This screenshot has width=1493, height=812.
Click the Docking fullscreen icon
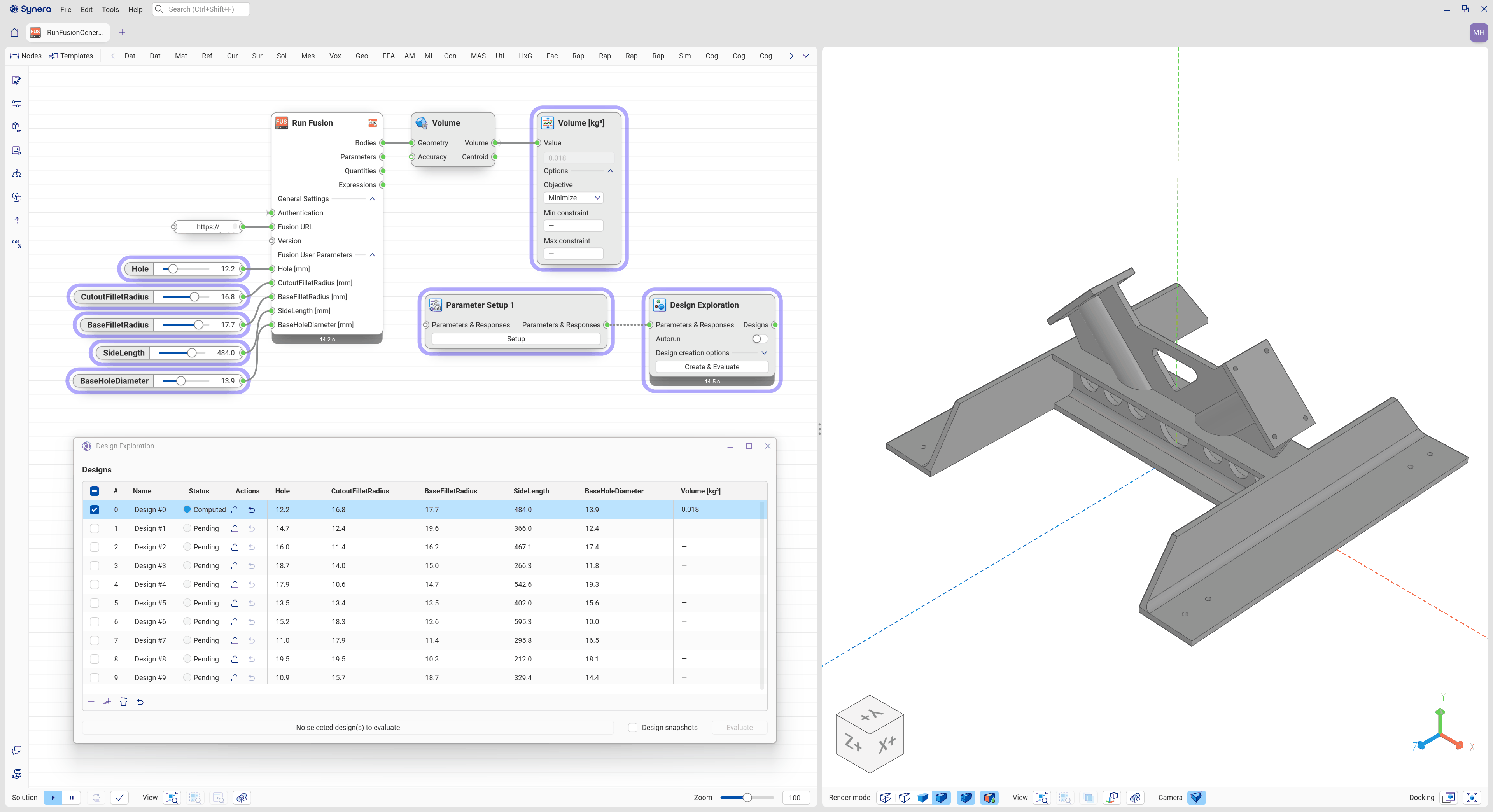click(x=1472, y=798)
